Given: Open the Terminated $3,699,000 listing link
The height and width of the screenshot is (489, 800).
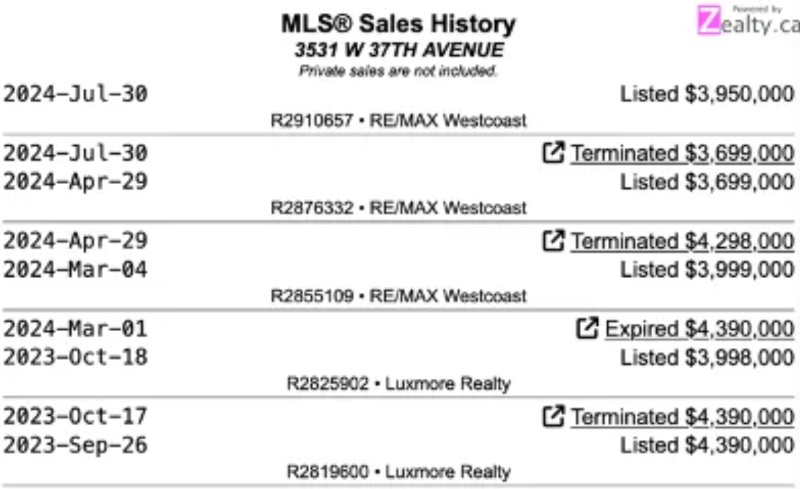Looking at the screenshot, I should pyautogui.click(x=682, y=153).
